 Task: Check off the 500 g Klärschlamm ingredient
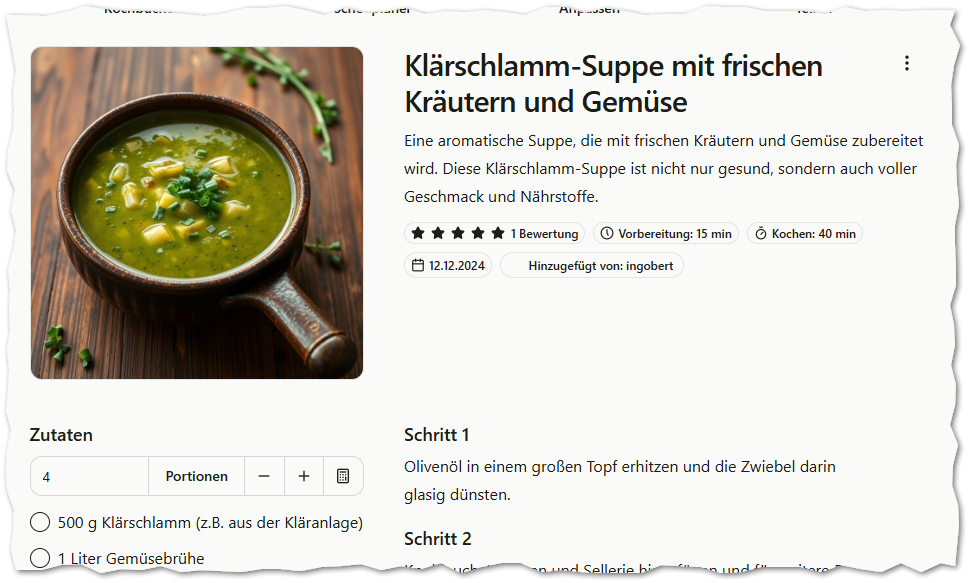click(x=40, y=522)
